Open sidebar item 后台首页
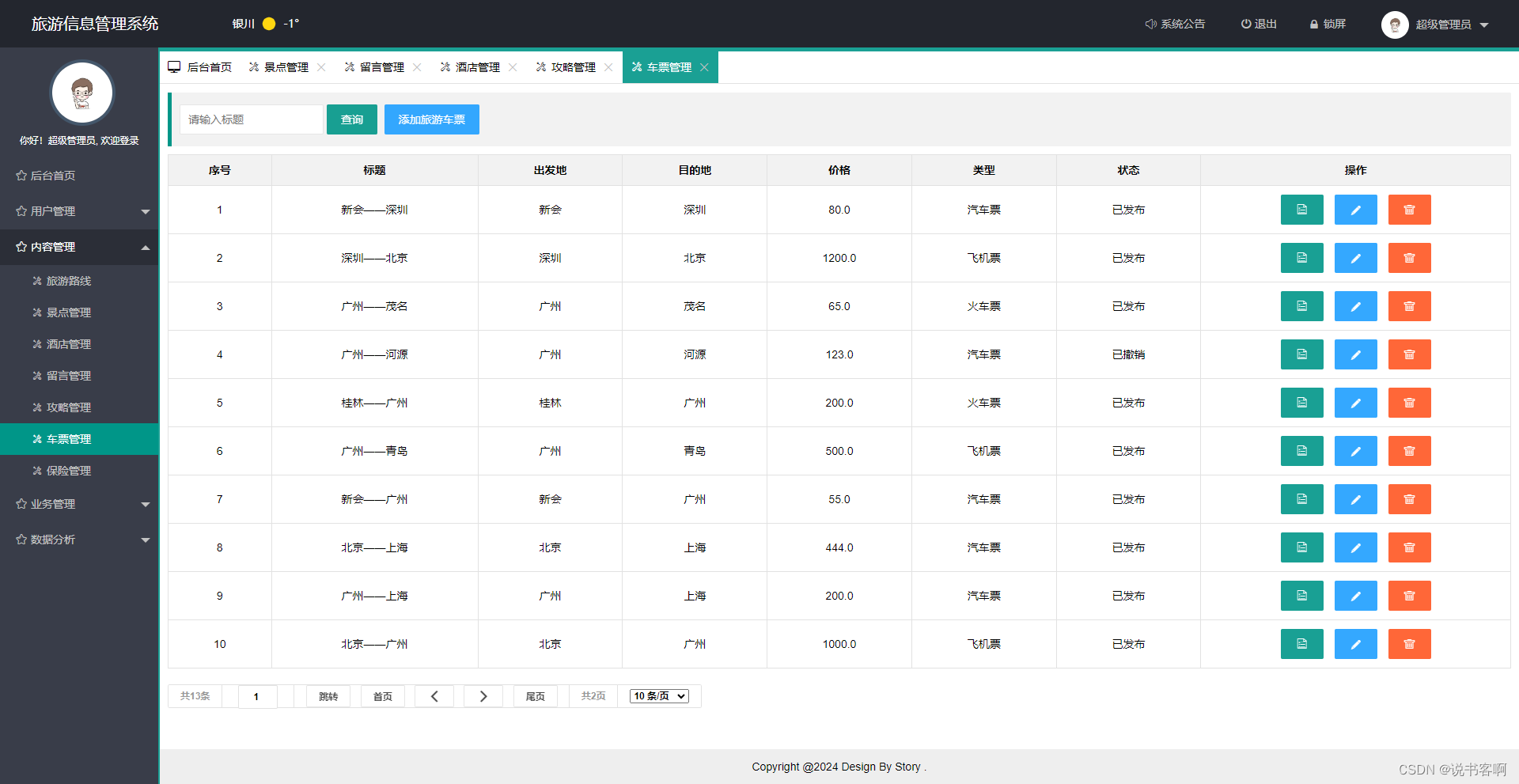 [x=79, y=176]
